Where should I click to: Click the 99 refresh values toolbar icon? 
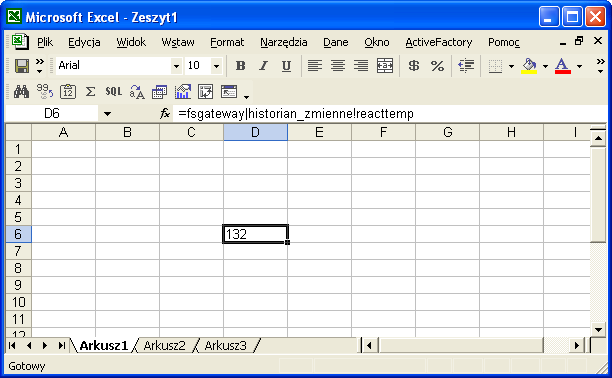pos(44,92)
